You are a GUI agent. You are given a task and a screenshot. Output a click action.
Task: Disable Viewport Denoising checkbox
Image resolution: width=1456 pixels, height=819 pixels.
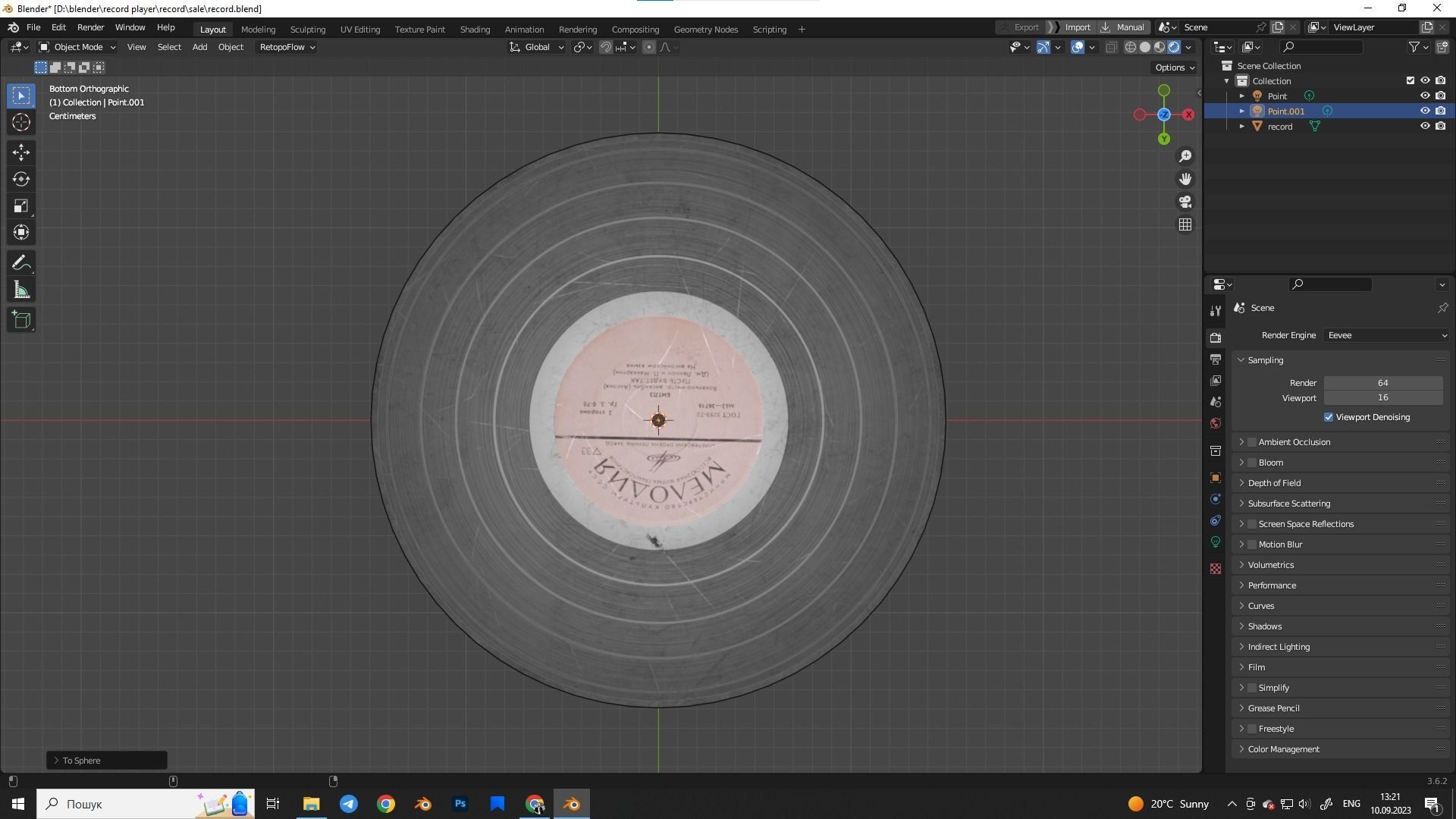(x=1329, y=417)
